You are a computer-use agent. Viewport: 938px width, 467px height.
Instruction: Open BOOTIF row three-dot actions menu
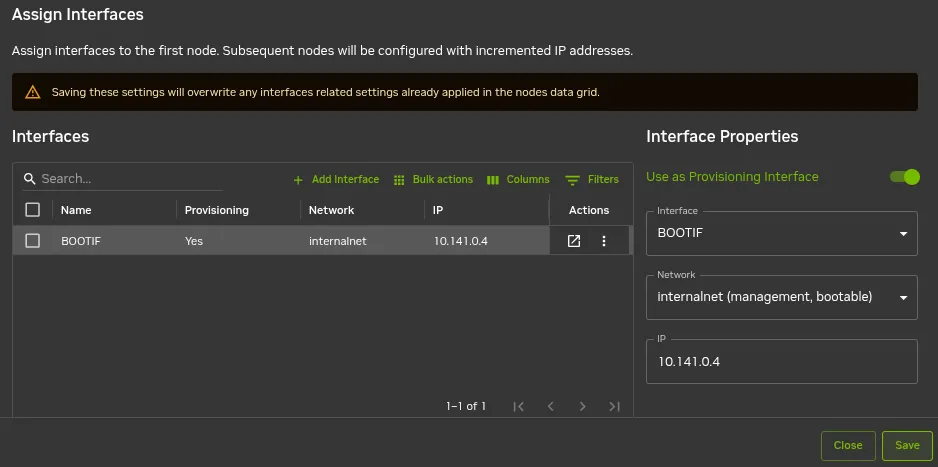pyautogui.click(x=604, y=241)
